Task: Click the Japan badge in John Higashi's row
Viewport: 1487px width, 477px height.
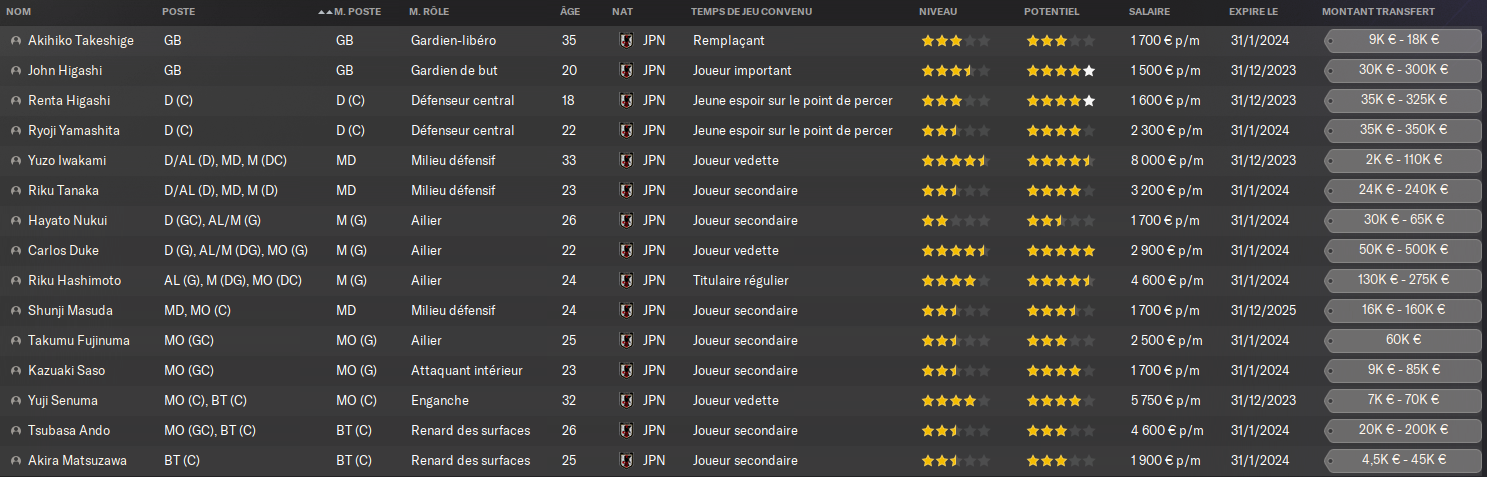Action: click(x=627, y=71)
